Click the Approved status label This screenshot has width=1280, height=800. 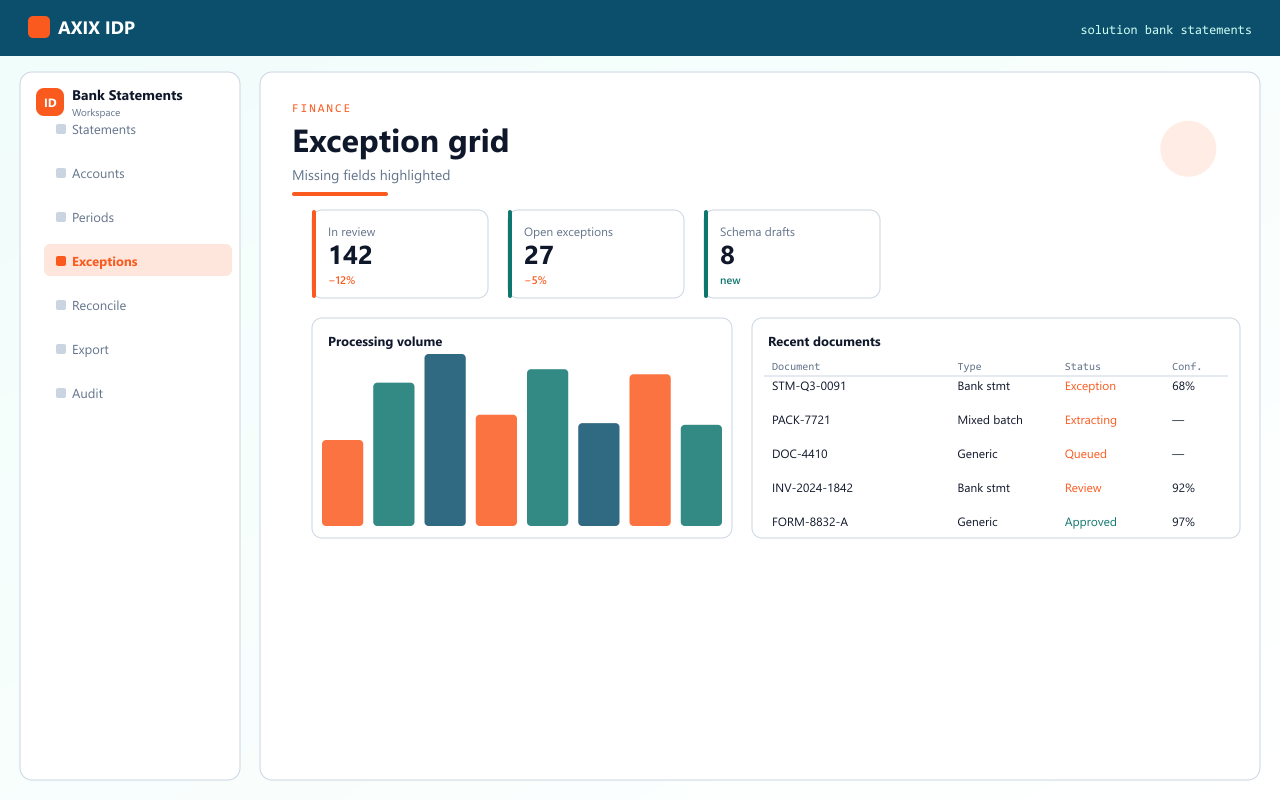pyautogui.click(x=1091, y=522)
